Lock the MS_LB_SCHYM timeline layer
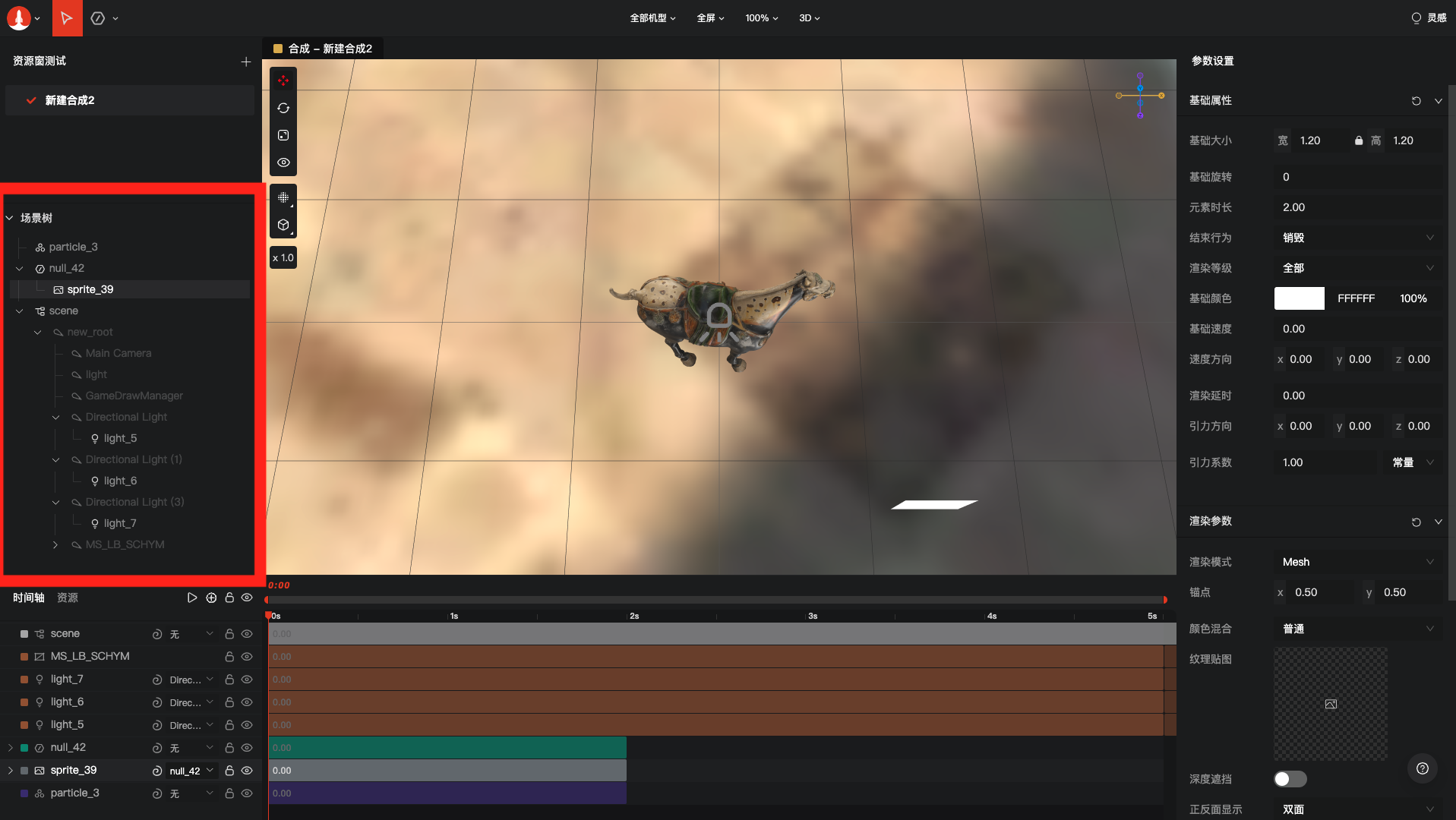This screenshot has width=1456, height=820. 229,657
